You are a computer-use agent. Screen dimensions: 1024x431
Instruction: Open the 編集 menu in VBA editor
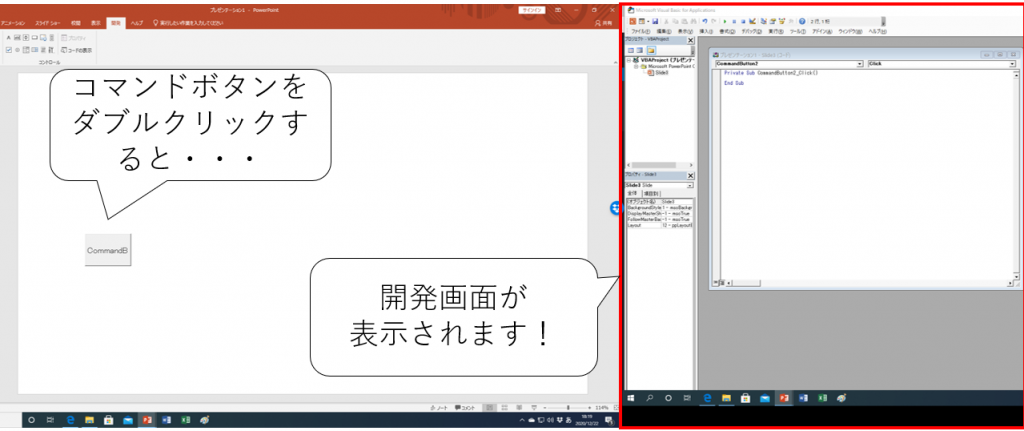pos(664,31)
